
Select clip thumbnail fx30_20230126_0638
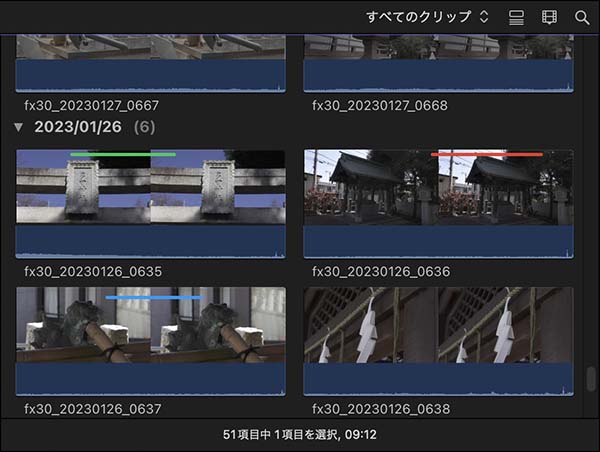tap(439, 341)
